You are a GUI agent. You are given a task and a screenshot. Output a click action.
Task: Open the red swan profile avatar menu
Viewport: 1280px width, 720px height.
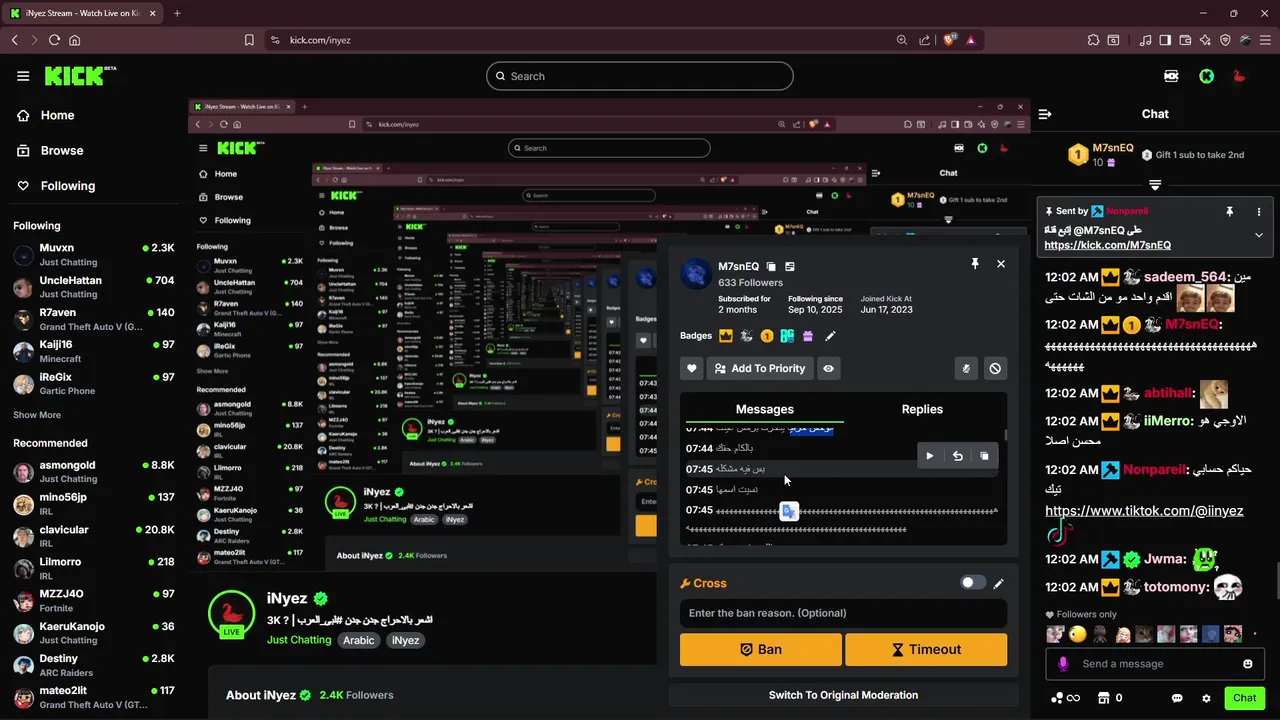(1240, 76)
